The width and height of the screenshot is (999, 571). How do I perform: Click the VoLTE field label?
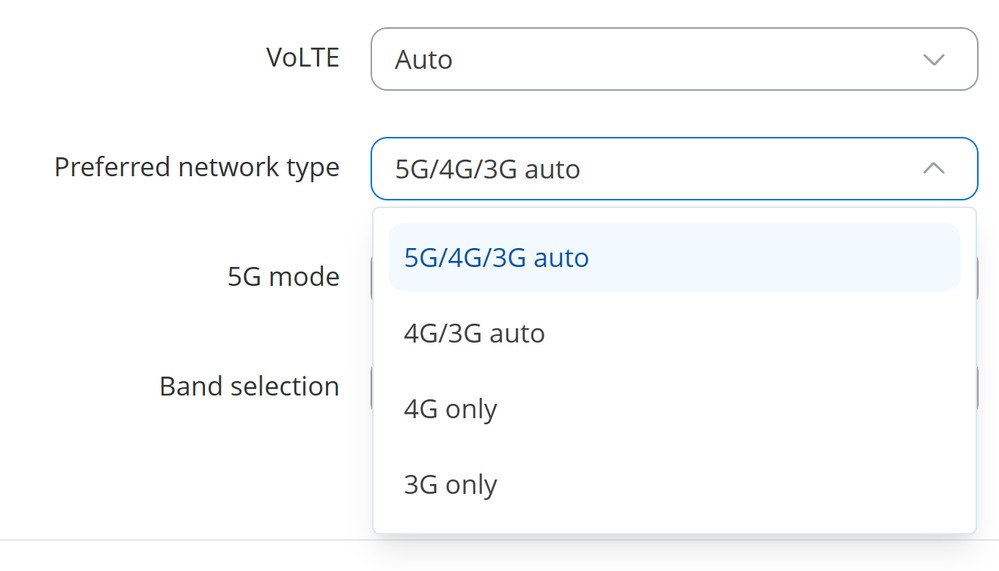pyautogui.click(x=303, y=58)
